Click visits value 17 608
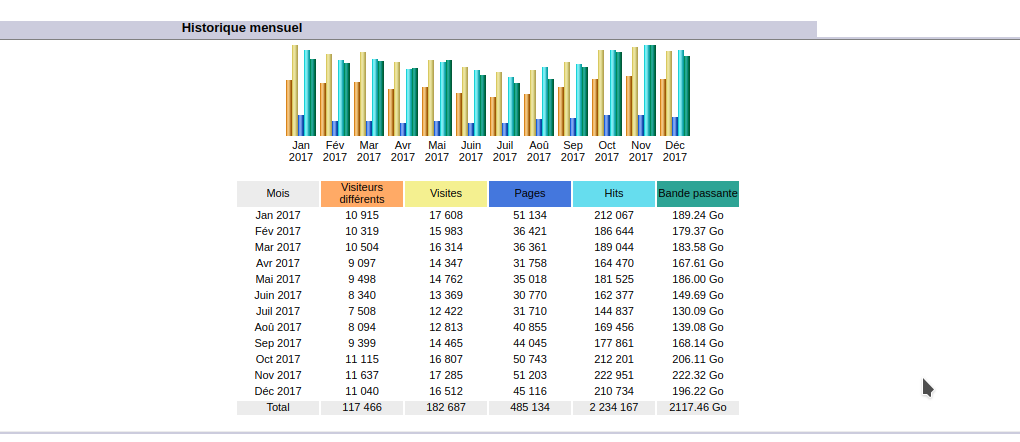 tap(446, 215)
